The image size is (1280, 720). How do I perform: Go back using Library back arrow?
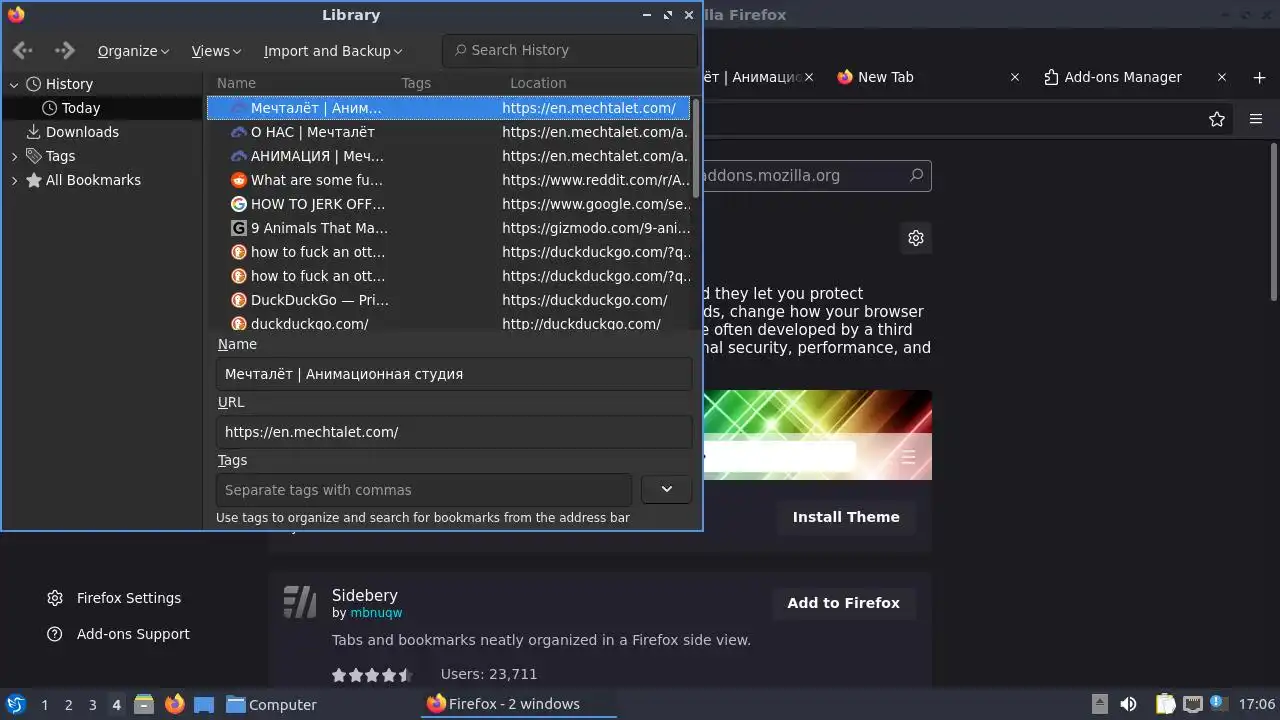pyautogui.click(x=23, y=50)
